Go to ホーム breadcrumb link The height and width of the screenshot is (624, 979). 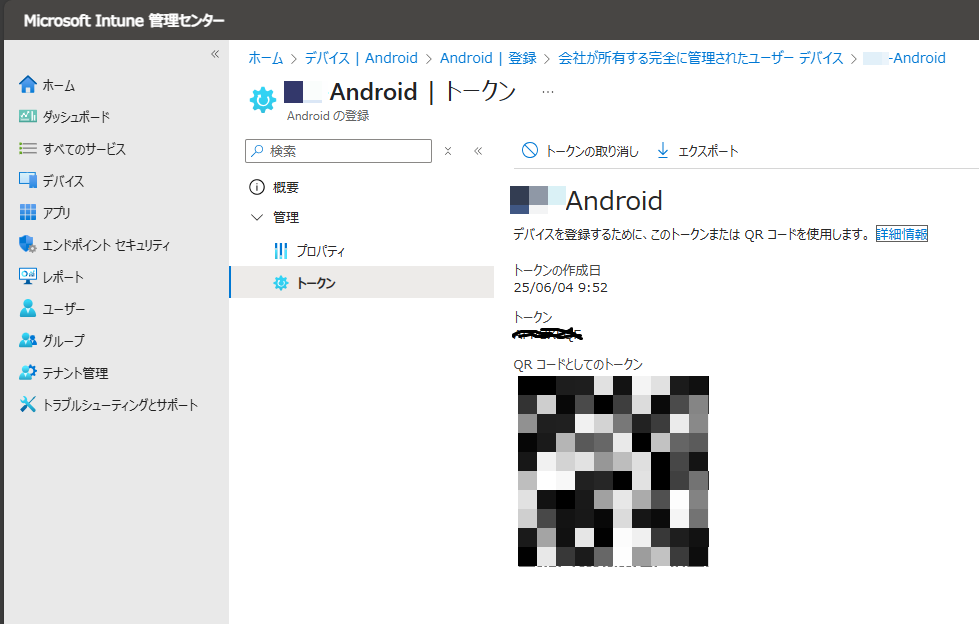[265, 58]
